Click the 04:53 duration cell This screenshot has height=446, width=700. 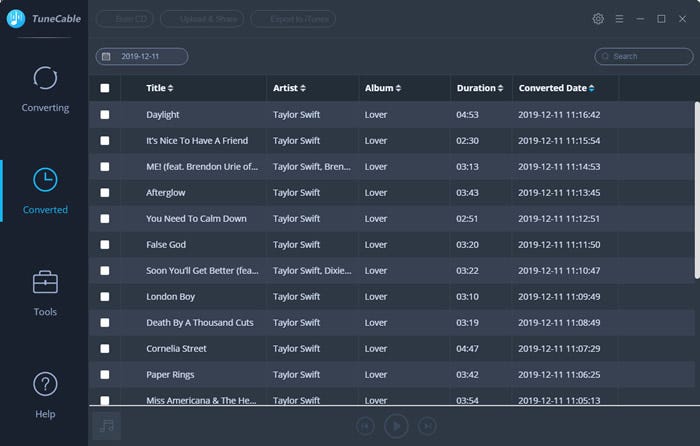pyautogui.click(x=467, y=115)
